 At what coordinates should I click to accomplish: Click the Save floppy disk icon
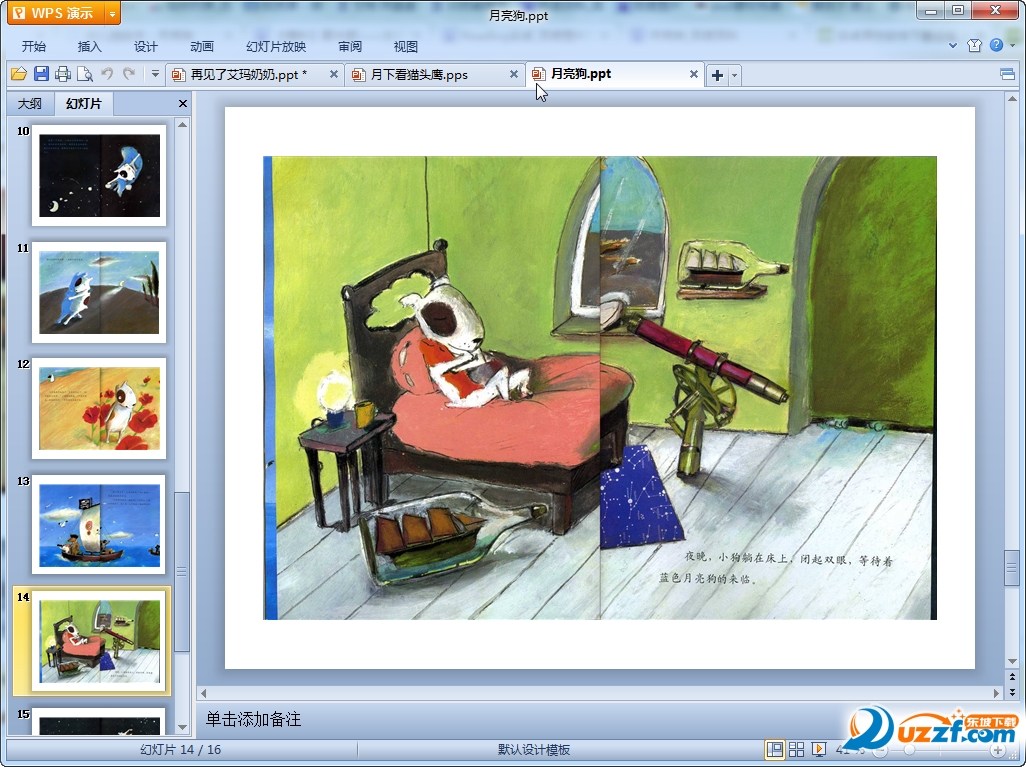[x=41, y=74]
